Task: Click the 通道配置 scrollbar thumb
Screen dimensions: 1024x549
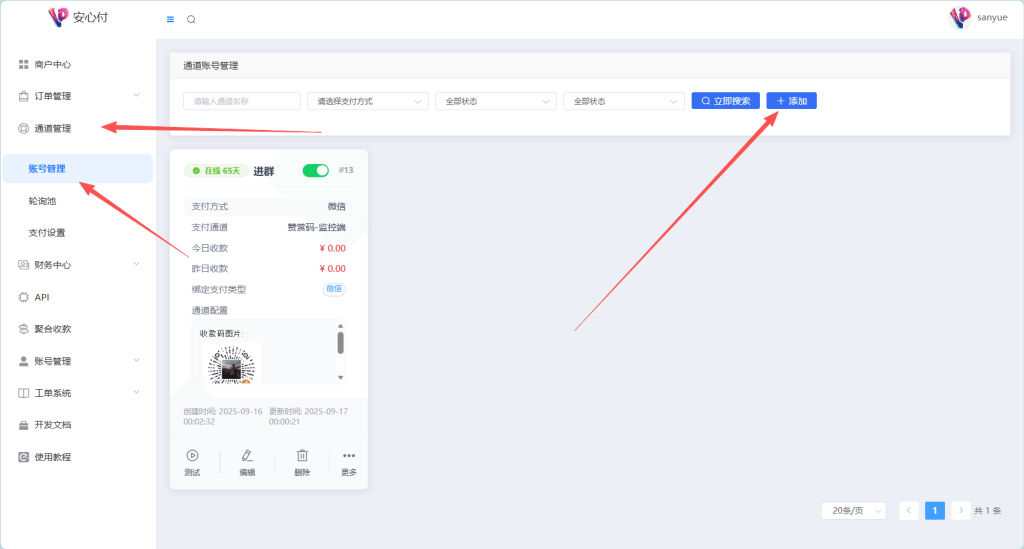Action: 340,343
